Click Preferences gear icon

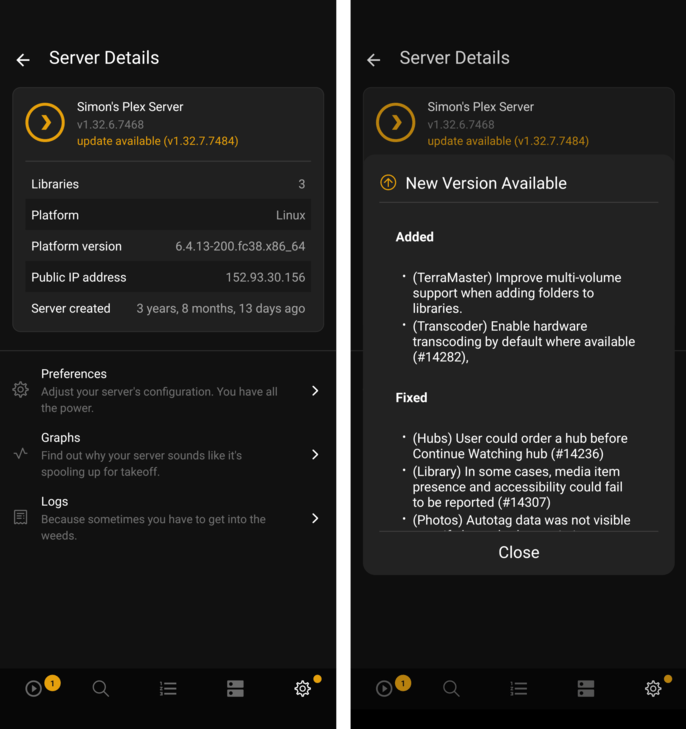20,390
